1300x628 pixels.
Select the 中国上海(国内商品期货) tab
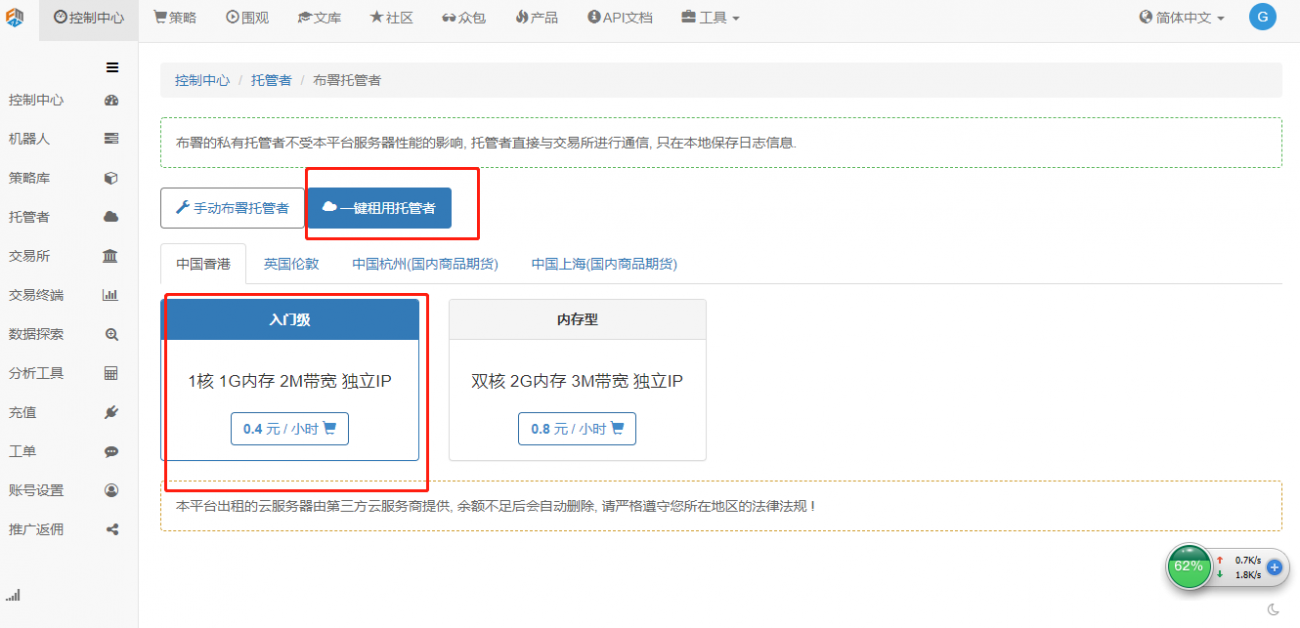coord(604,264)
